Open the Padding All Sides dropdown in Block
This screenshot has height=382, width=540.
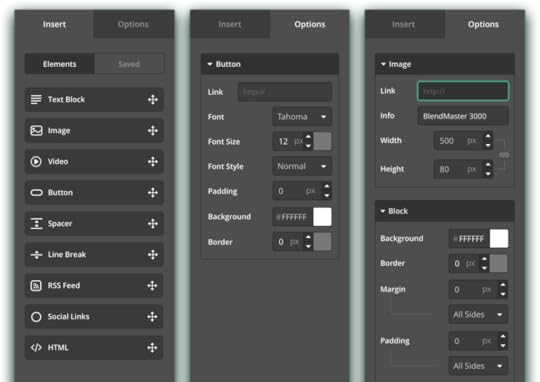tap(478, 366)
